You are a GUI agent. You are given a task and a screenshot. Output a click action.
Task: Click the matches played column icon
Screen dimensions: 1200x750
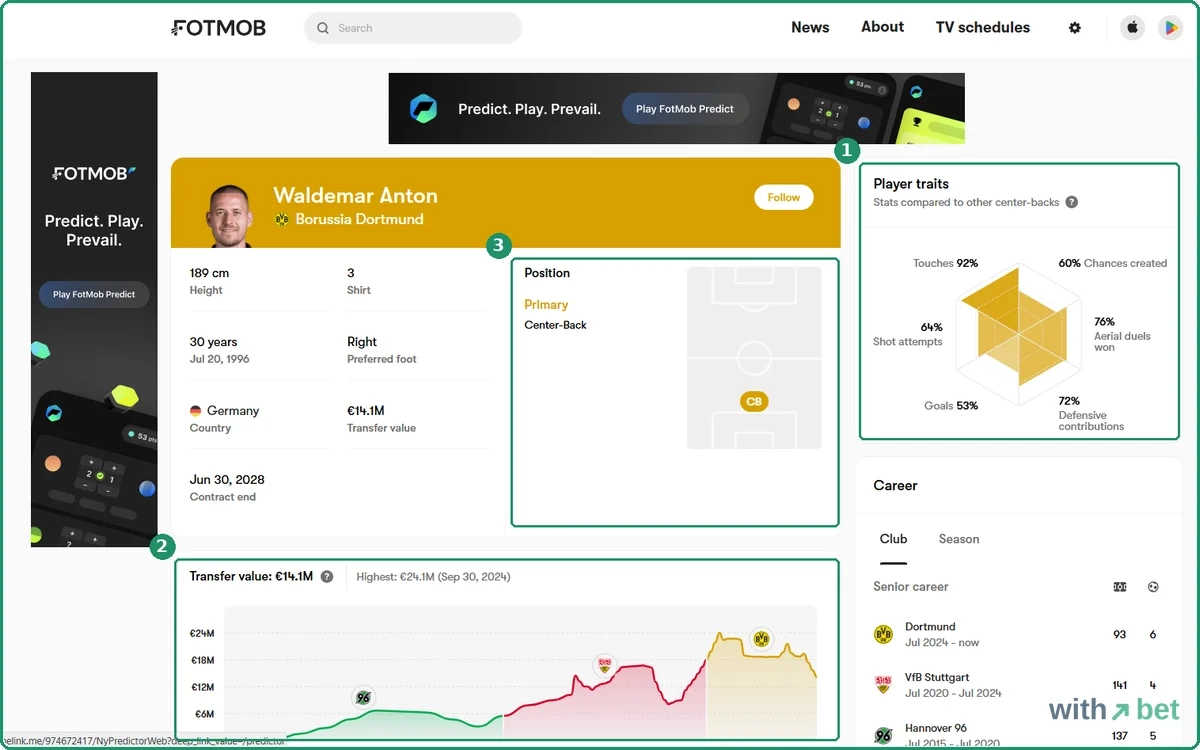[1120, 587]
